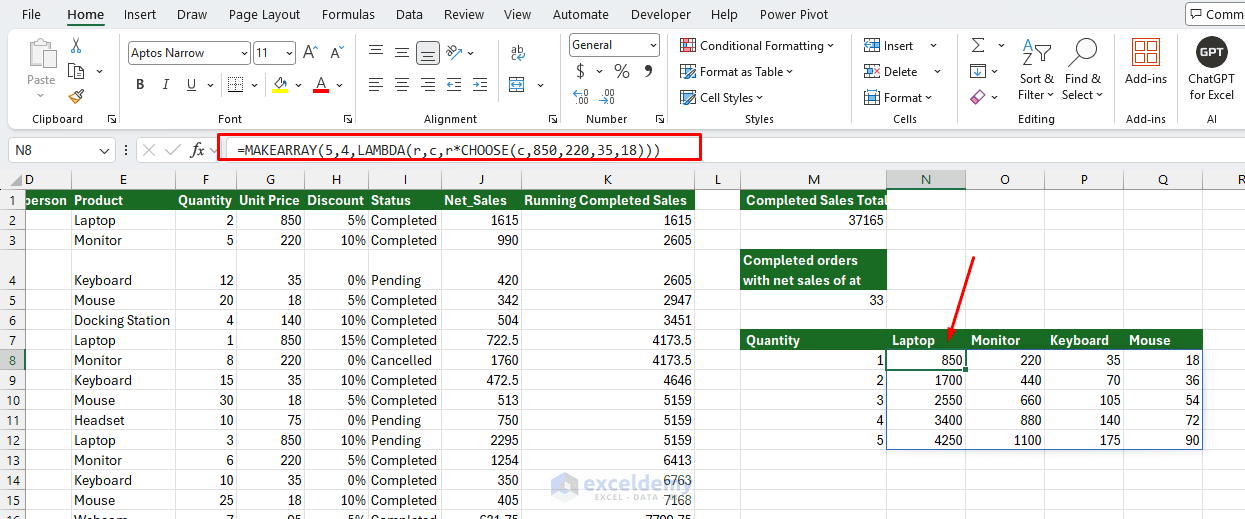Click the formula bar fx icon
This screenshot has width=1245, height=519.
click(198, 150)
